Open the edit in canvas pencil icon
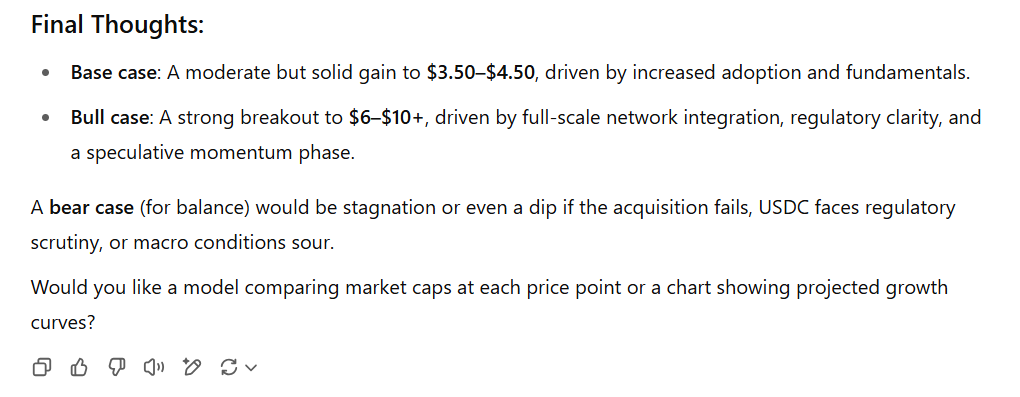This screenshot has width=1020, height=397. pos(191,368)
